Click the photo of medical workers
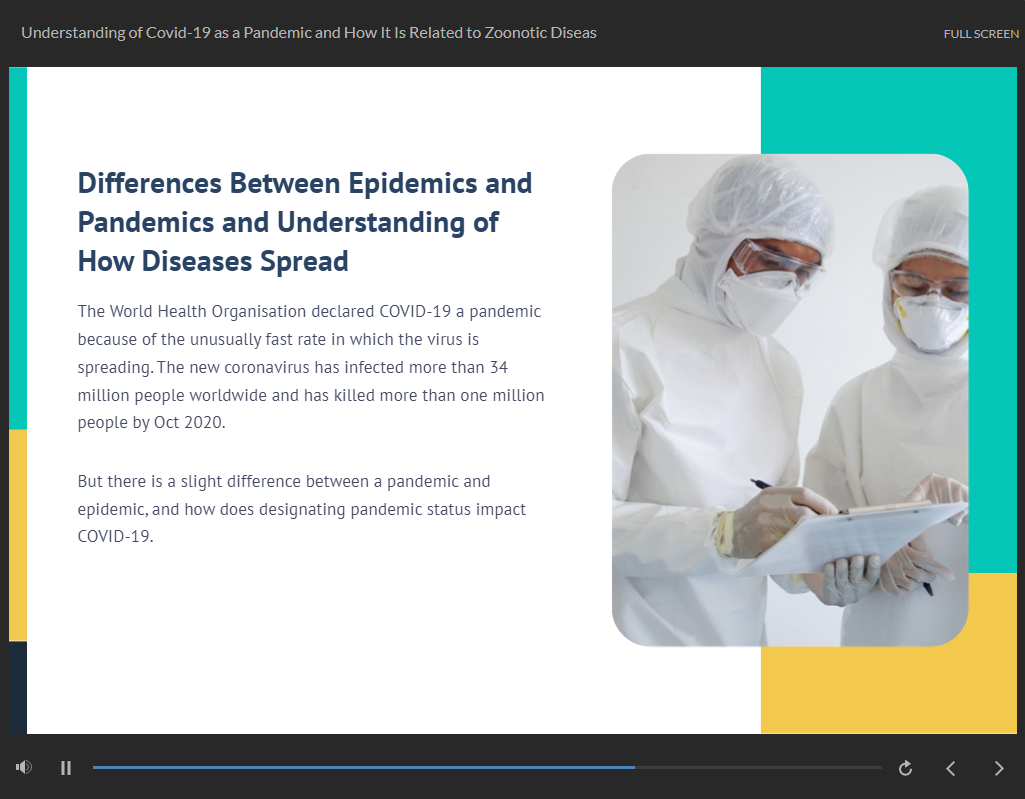The image size is (1025, 799). [789, 399]
